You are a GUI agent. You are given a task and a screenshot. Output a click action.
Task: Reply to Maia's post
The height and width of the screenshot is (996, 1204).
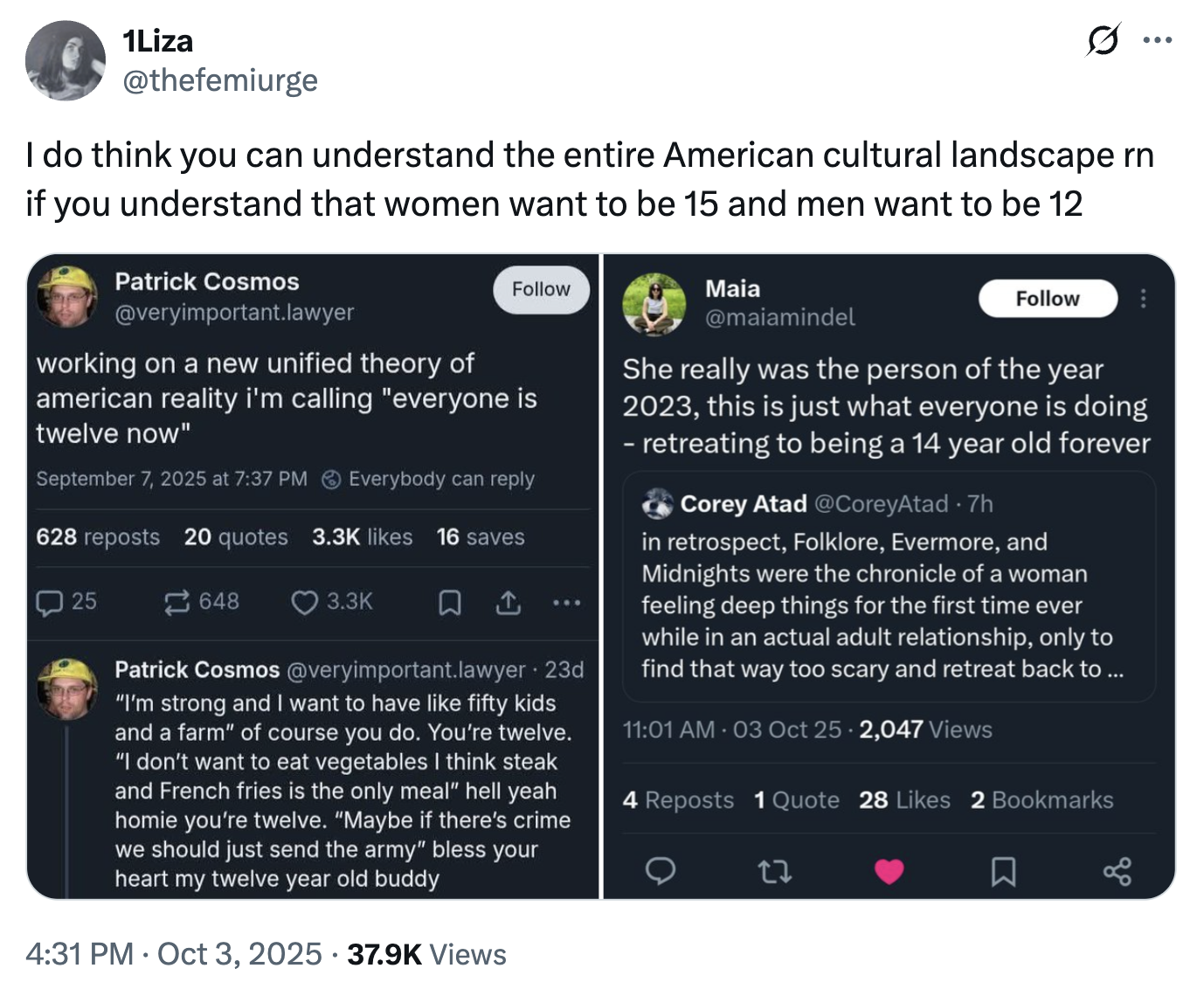pyautogui.click(x=660, y=871)
